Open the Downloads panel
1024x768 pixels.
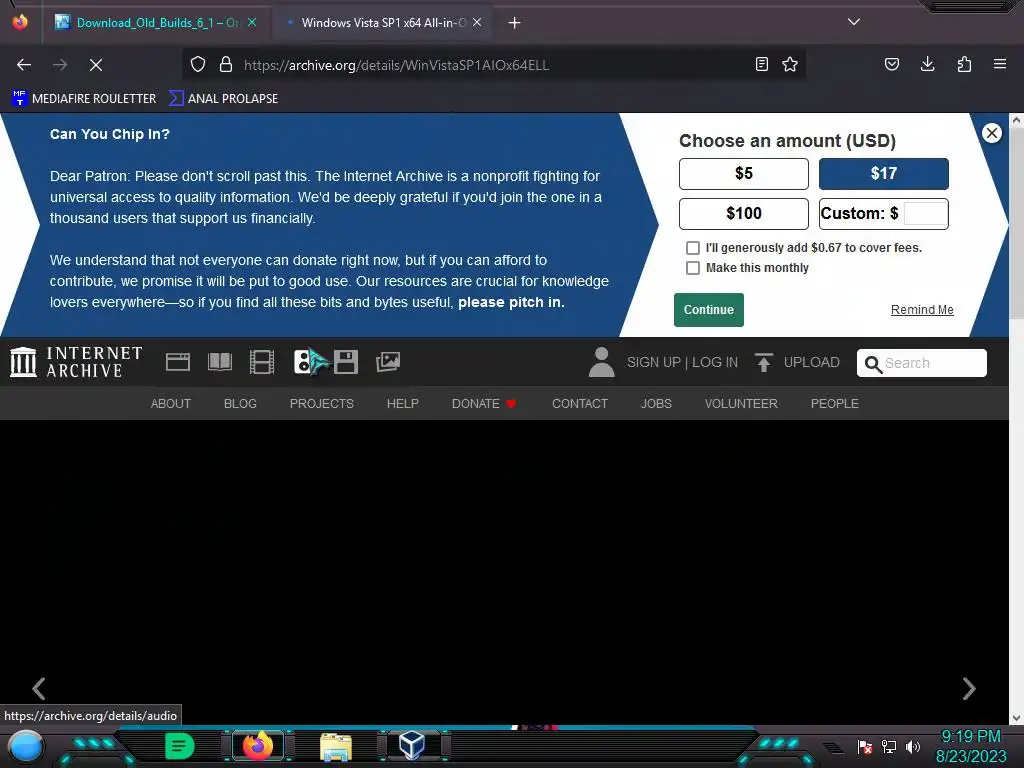point(927,64)
